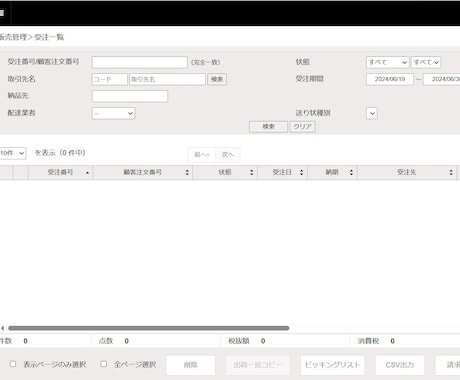Click the 取引先 コード input field
The height and width of the screenshot is (380, 460).
(110, 79)
